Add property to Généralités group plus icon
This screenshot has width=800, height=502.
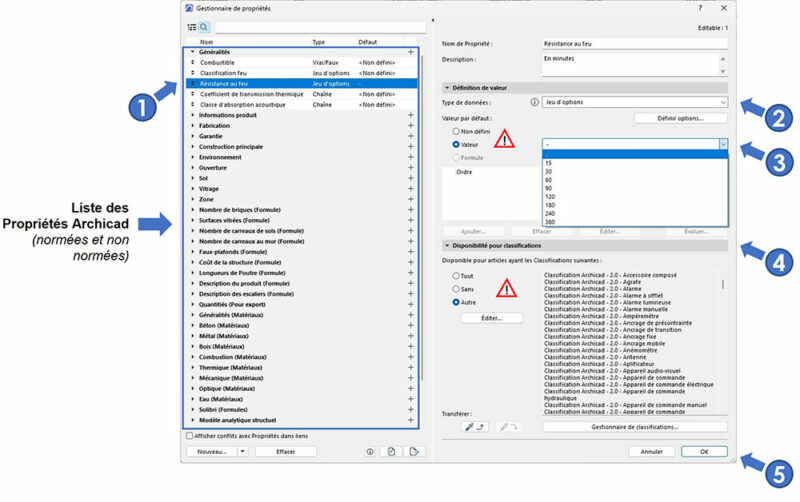click(411, 52)
